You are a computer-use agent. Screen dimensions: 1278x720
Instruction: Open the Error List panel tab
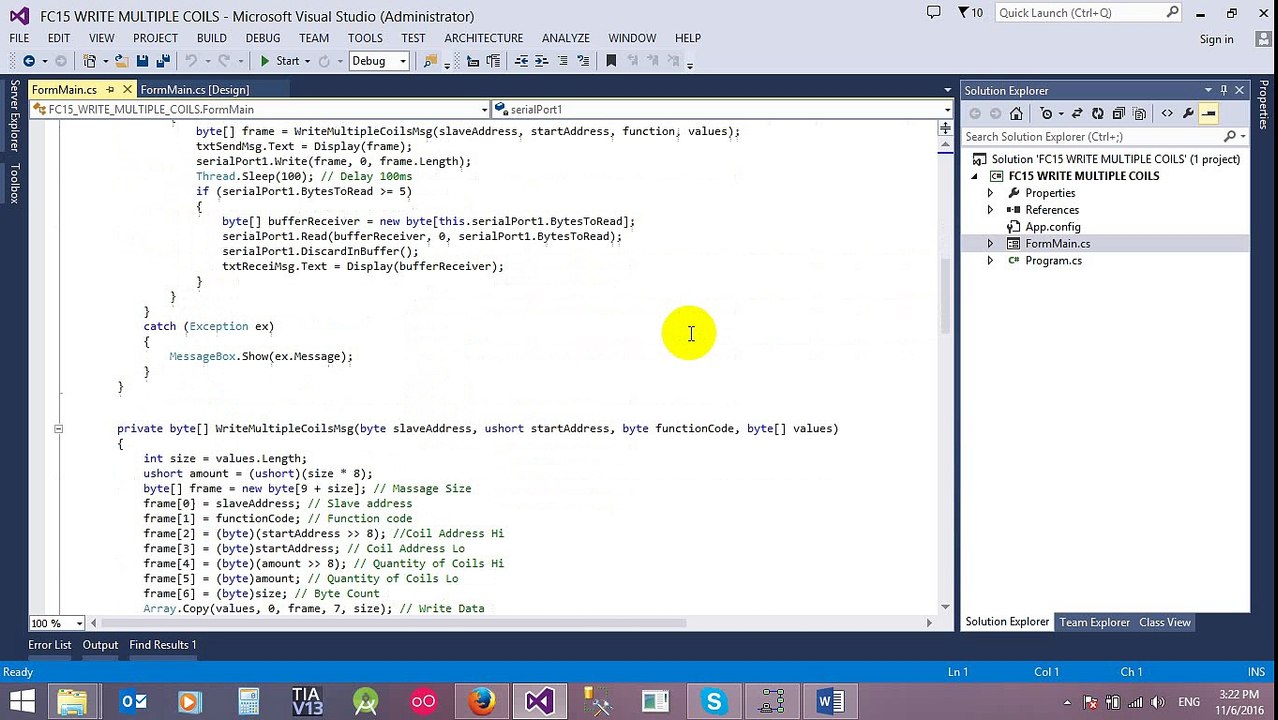pos(50,645)
